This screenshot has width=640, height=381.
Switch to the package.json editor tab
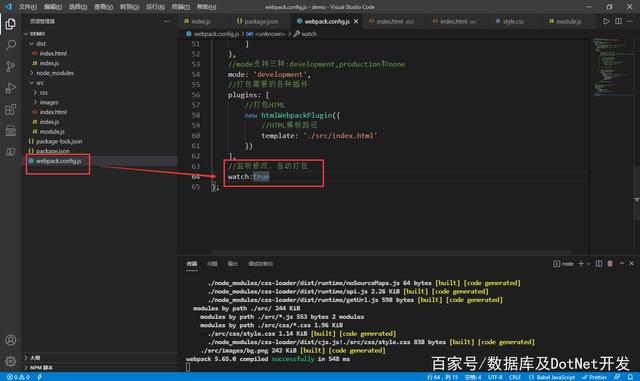click(x=258, y=21)
